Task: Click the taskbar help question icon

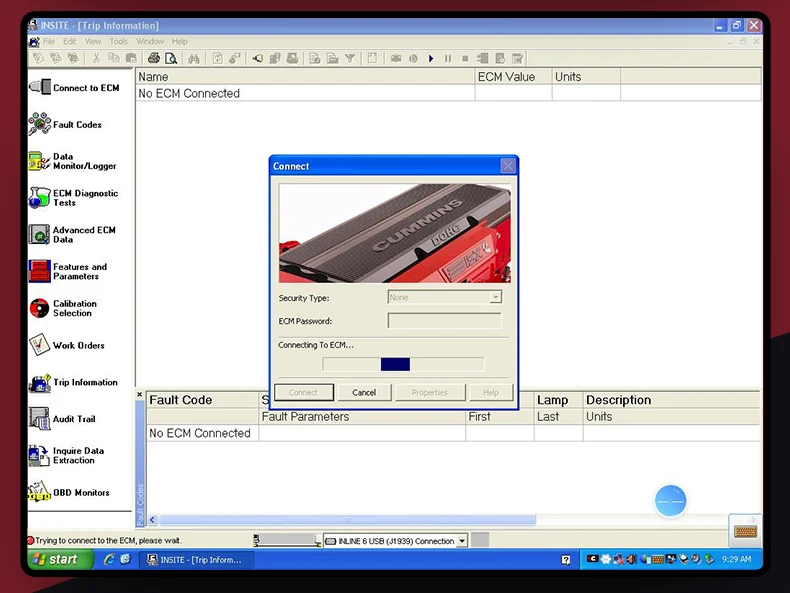Action: (565, 559)
